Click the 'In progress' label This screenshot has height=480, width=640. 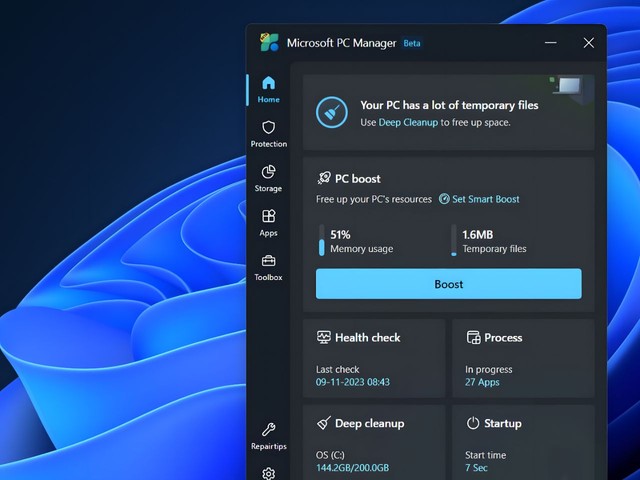489,369
